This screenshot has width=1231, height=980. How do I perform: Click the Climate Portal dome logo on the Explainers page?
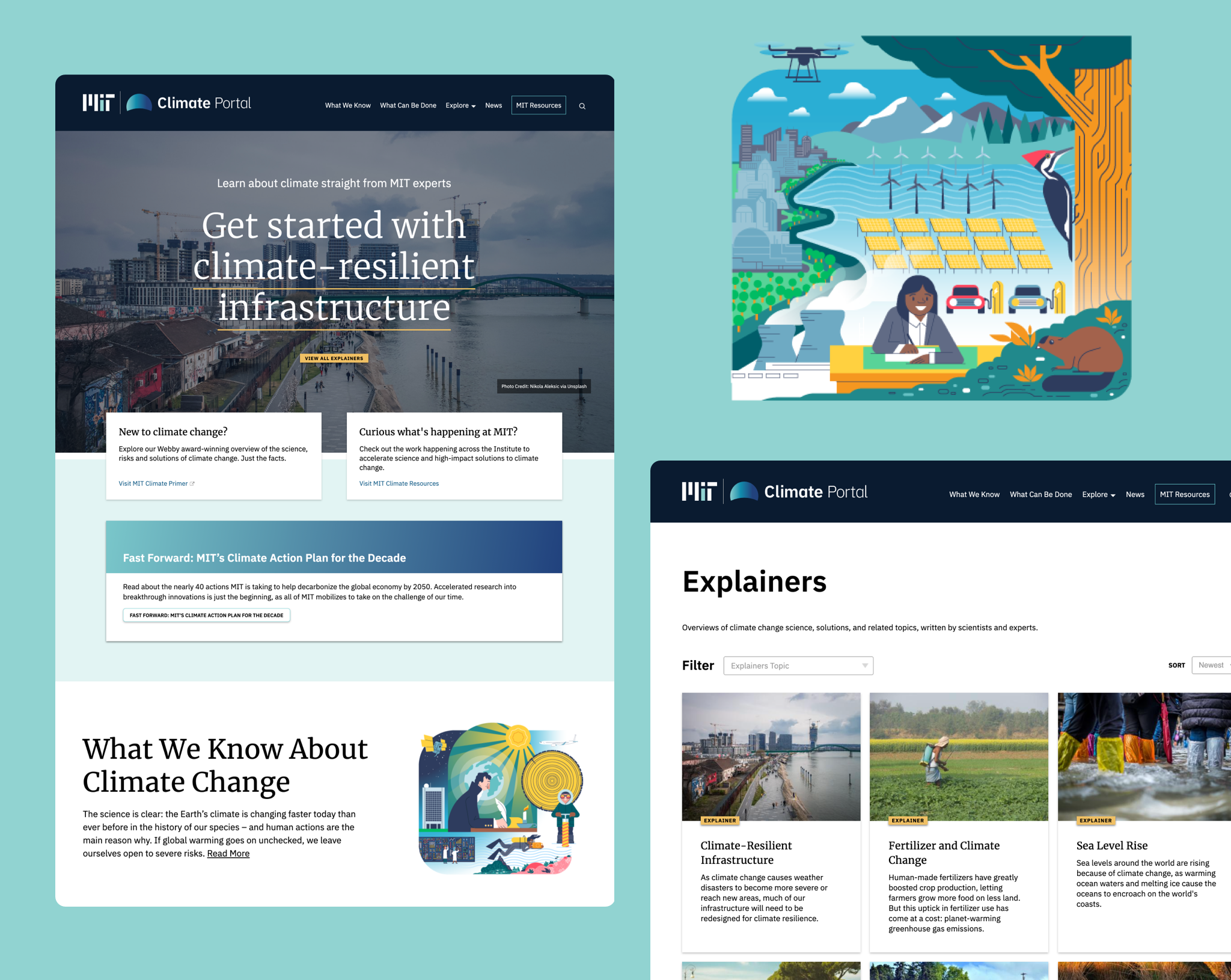click(x=744, y=491)
